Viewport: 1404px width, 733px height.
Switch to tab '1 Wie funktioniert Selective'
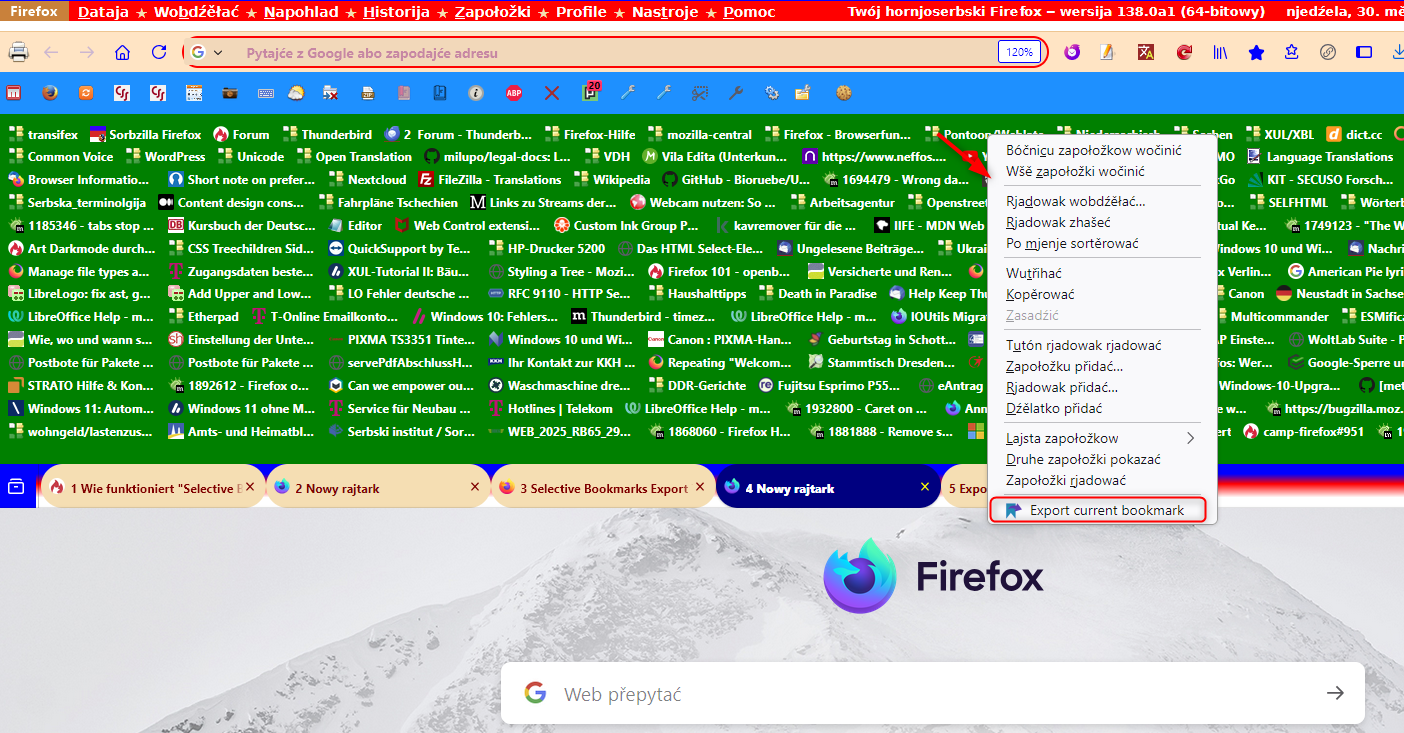point(155,488)
